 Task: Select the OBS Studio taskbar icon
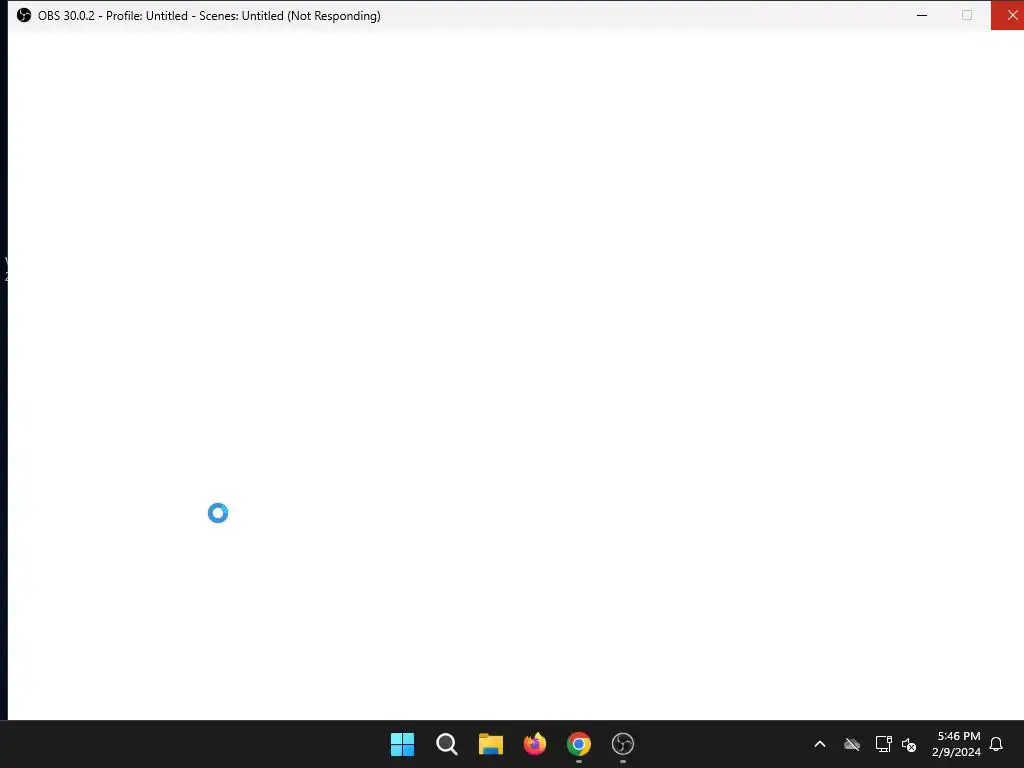coord(623,744)
